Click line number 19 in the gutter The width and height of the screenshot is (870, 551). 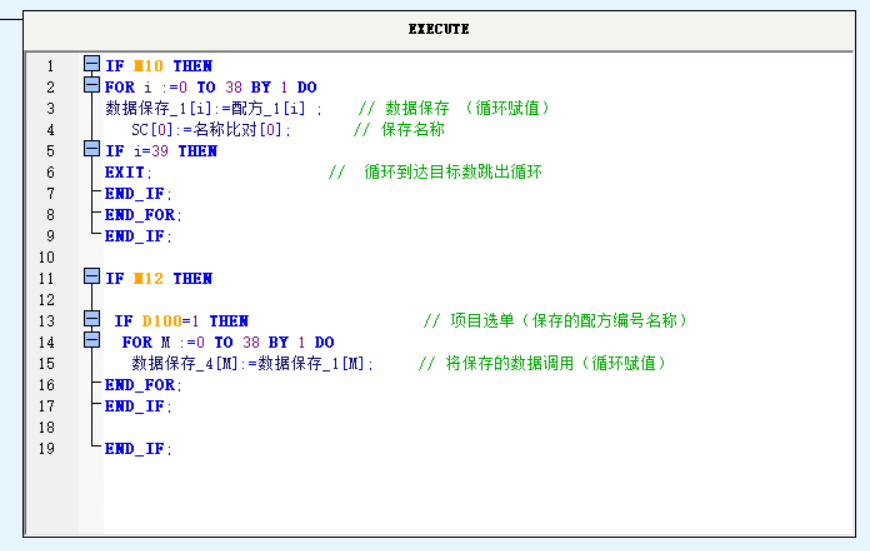[47, 448]
